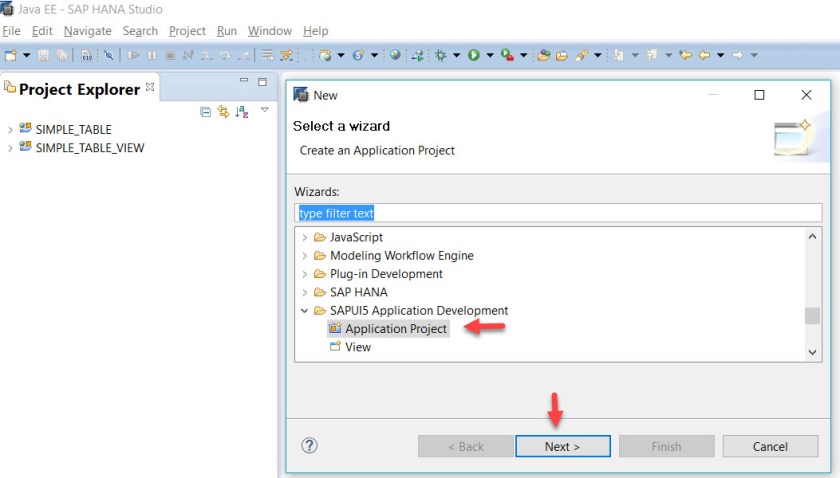The height and width of the screenshot is (478, 840).
Task: Toggle Skip All Breakpoints icon
Action: click(x=109, y=55)
